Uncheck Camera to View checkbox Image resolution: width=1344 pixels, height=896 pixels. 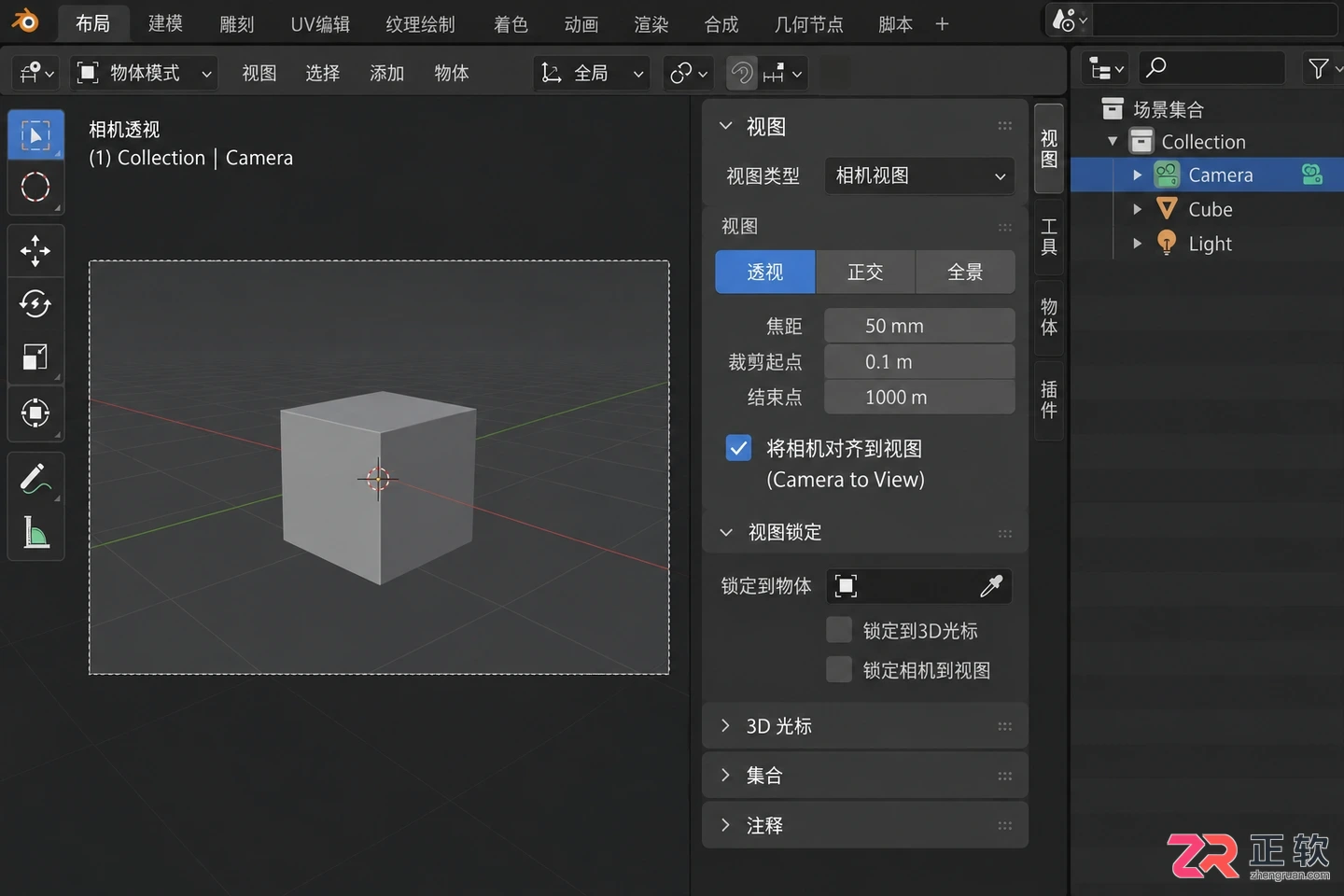pos(738,448)
